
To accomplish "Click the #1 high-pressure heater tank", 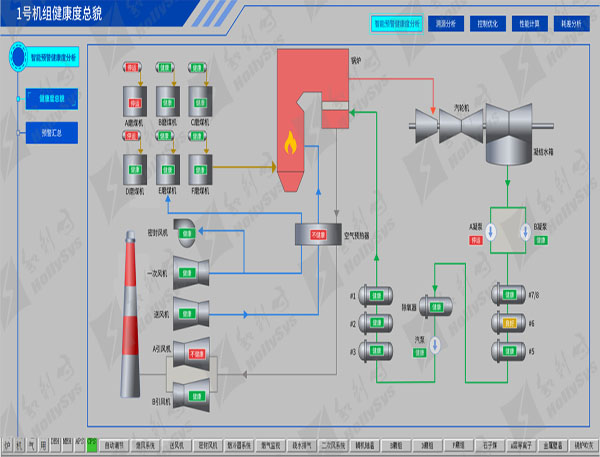I will tap(376, 295).
